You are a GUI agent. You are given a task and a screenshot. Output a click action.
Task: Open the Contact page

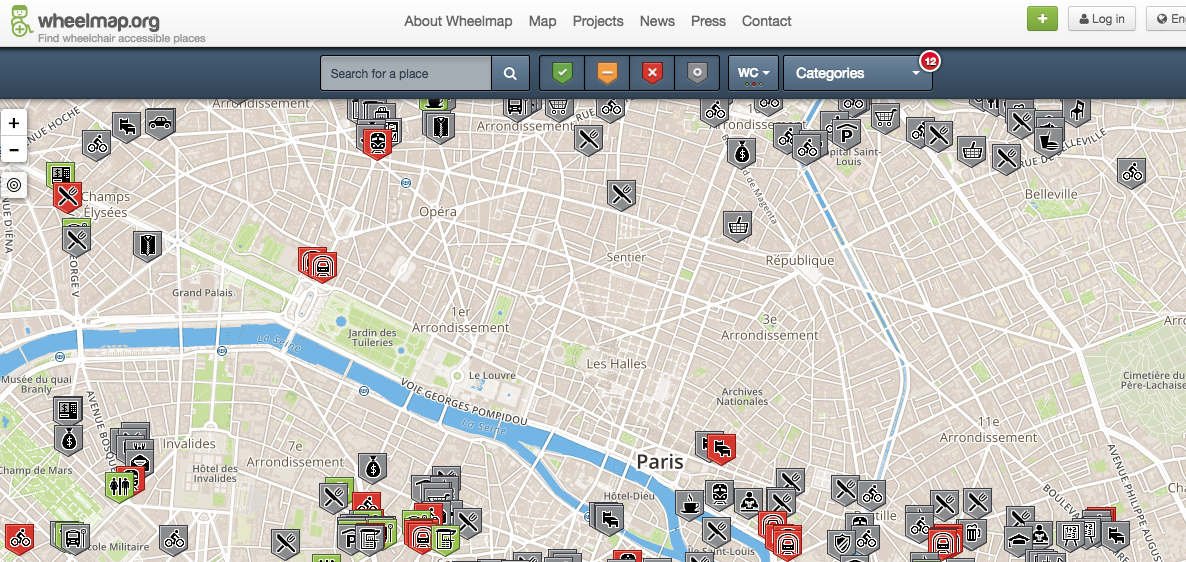[x=767, y=21]
